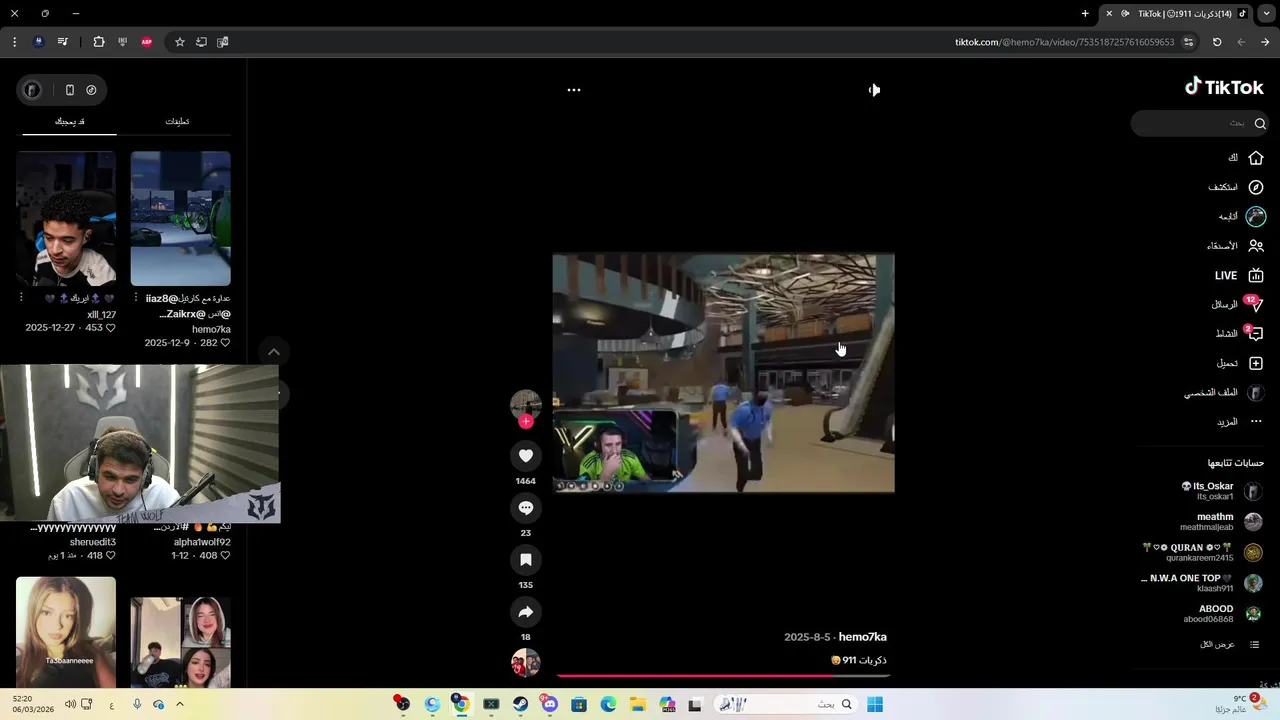Image resolution: width=1280 pixels, height=720 pixels.
Task: Open the TikTok For You home icon
Action: 1256,158
